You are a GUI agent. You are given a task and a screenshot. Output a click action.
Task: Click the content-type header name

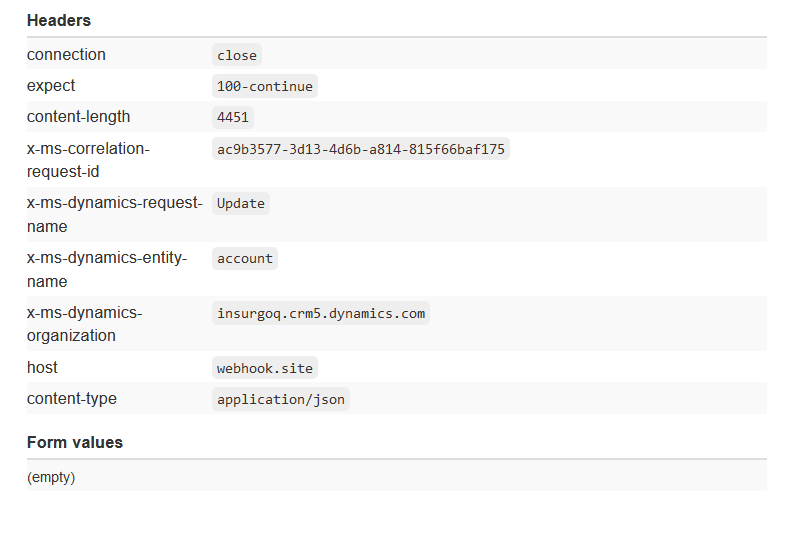pyautogui.click(x=72, y=399)
